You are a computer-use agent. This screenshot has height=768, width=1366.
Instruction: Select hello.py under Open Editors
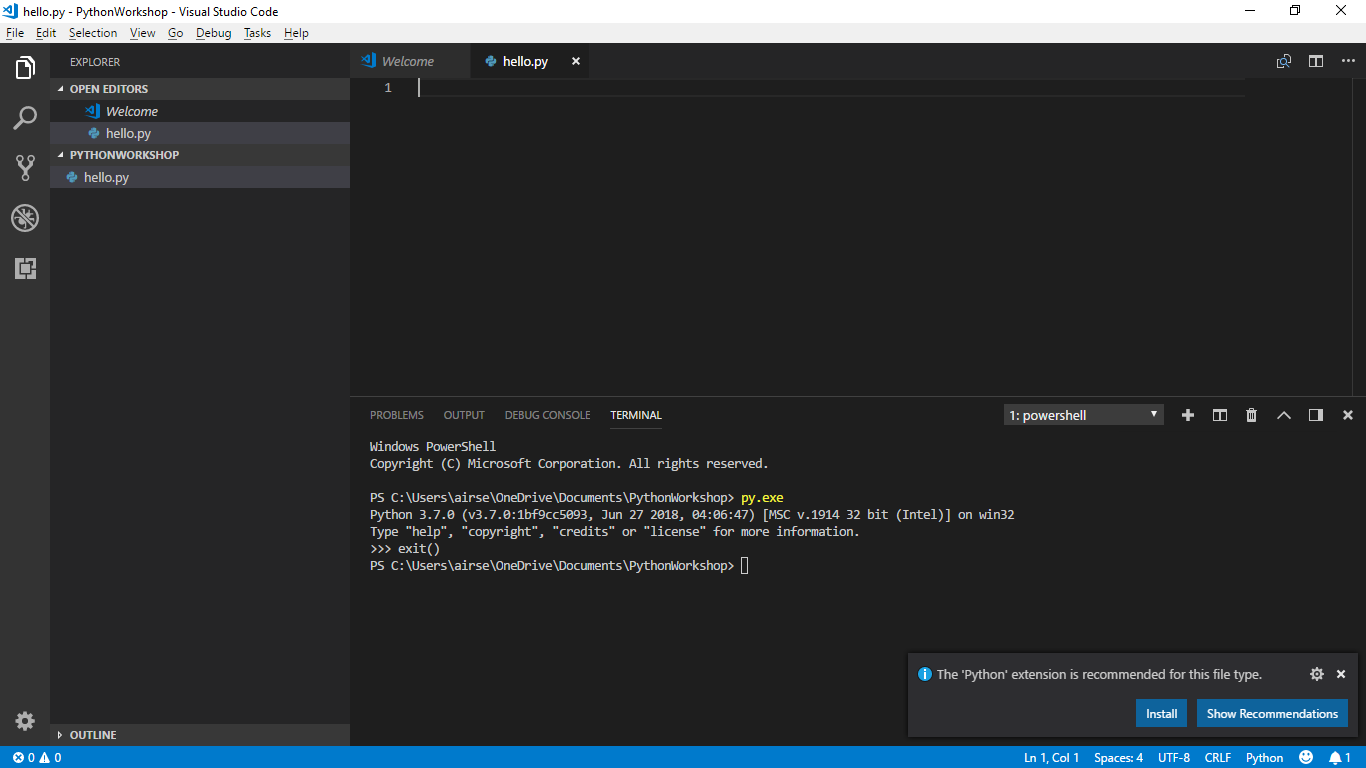tap(200, 133)
